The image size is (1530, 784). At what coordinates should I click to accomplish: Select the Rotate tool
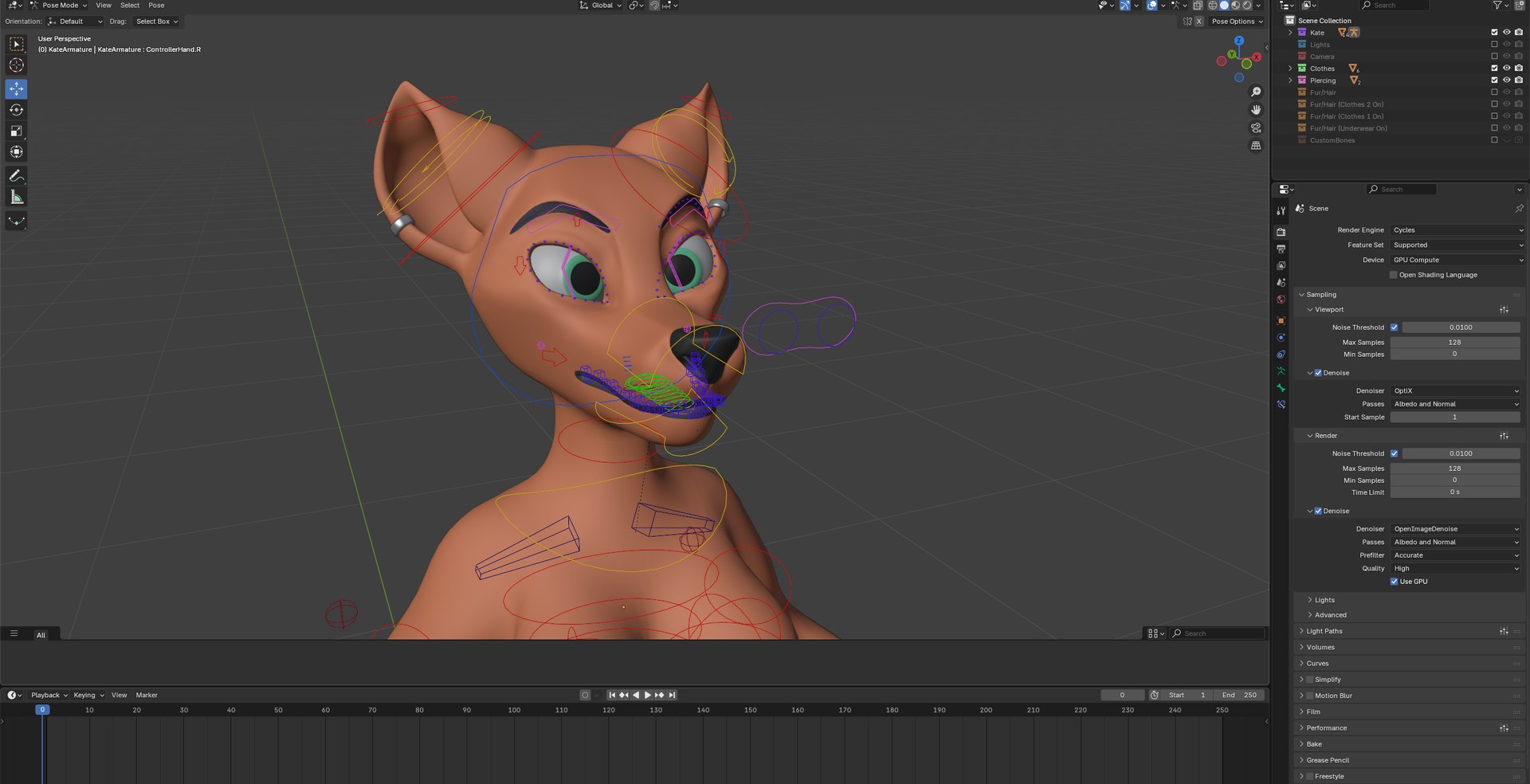16,110
